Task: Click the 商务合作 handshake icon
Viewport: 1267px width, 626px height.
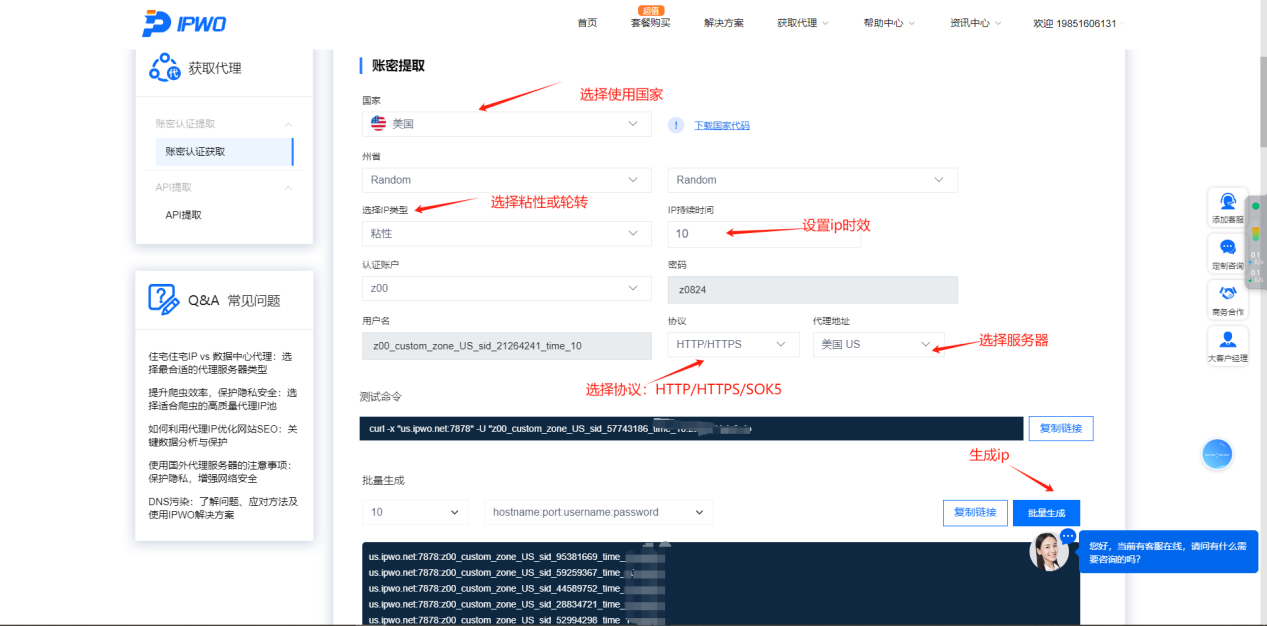Action: (1228, 295)
